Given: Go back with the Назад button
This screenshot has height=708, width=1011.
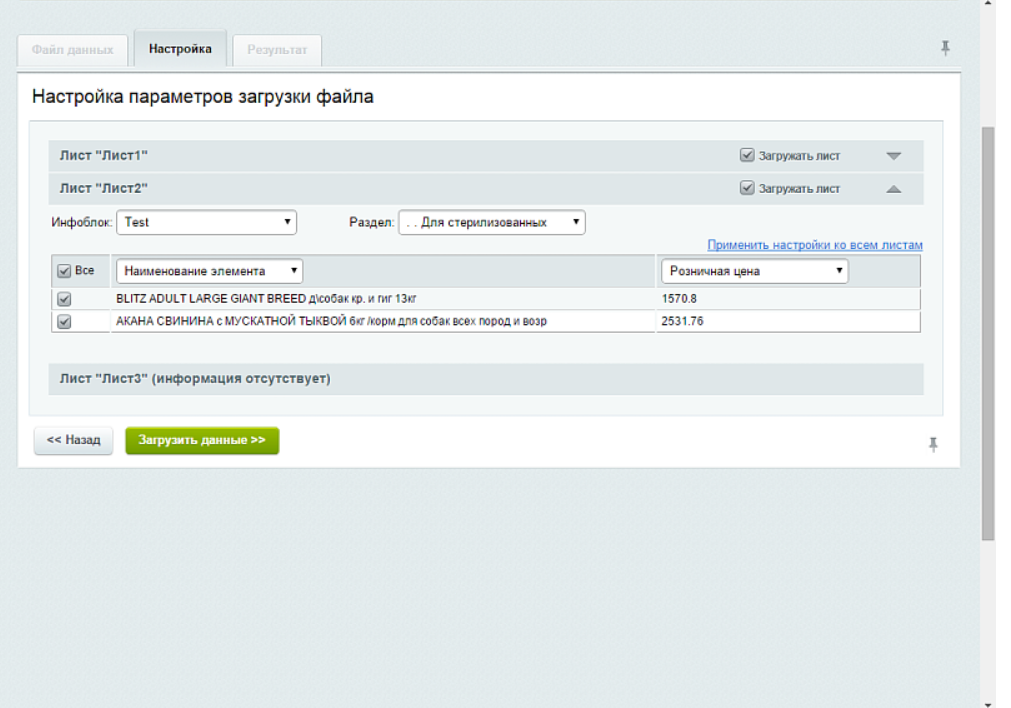Looking at the screenshot, I should point(73,440).
